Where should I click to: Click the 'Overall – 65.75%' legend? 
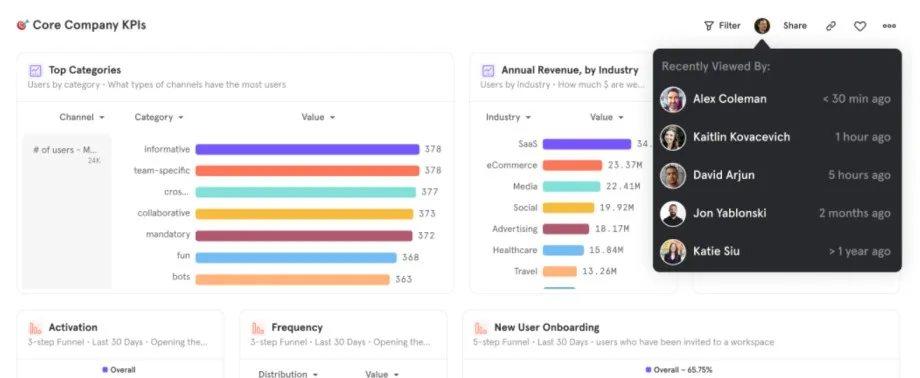point(679,370)
